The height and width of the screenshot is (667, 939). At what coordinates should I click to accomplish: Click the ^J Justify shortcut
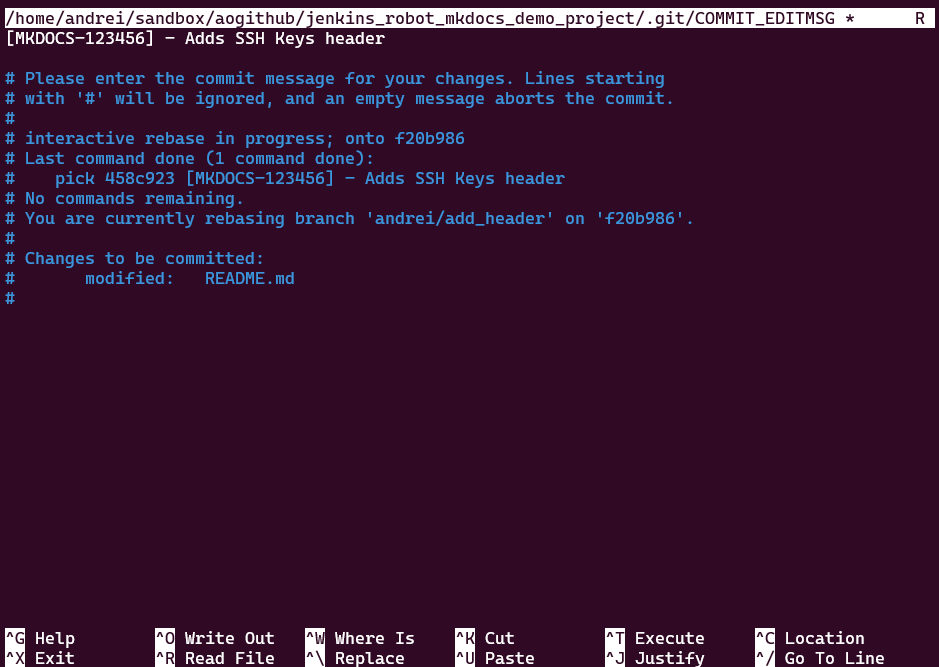click(655, 658)
